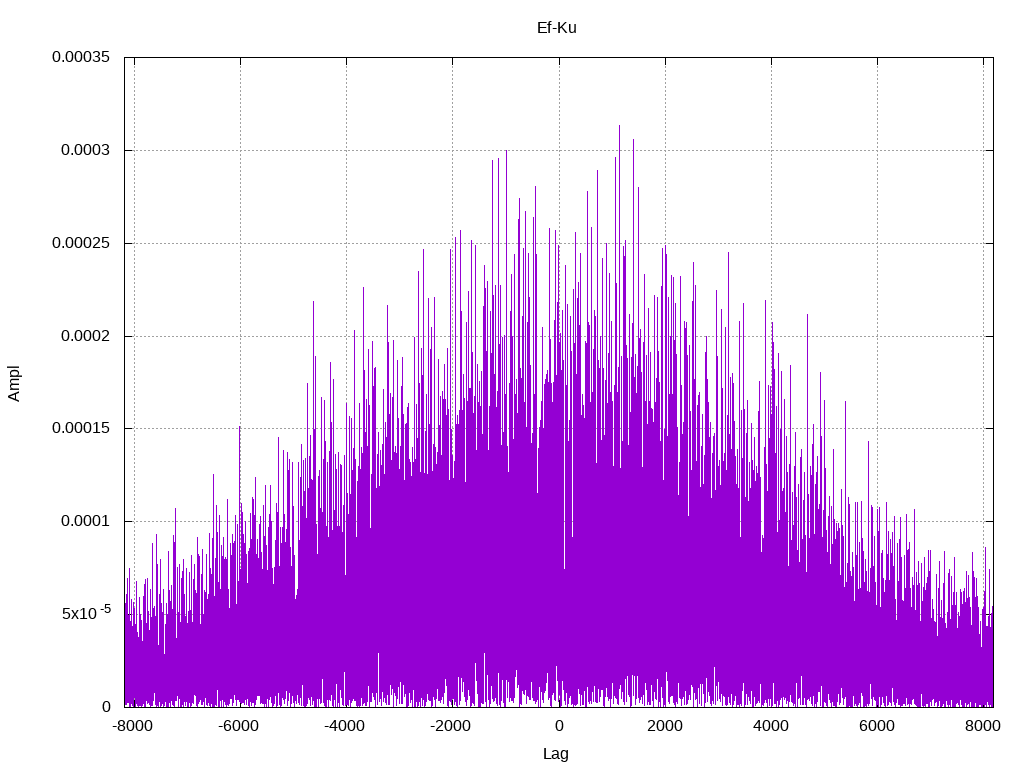Viewport: 1024px width, 768px height.
Task: Click the y-axis value 0.0002
Action: 86,336
